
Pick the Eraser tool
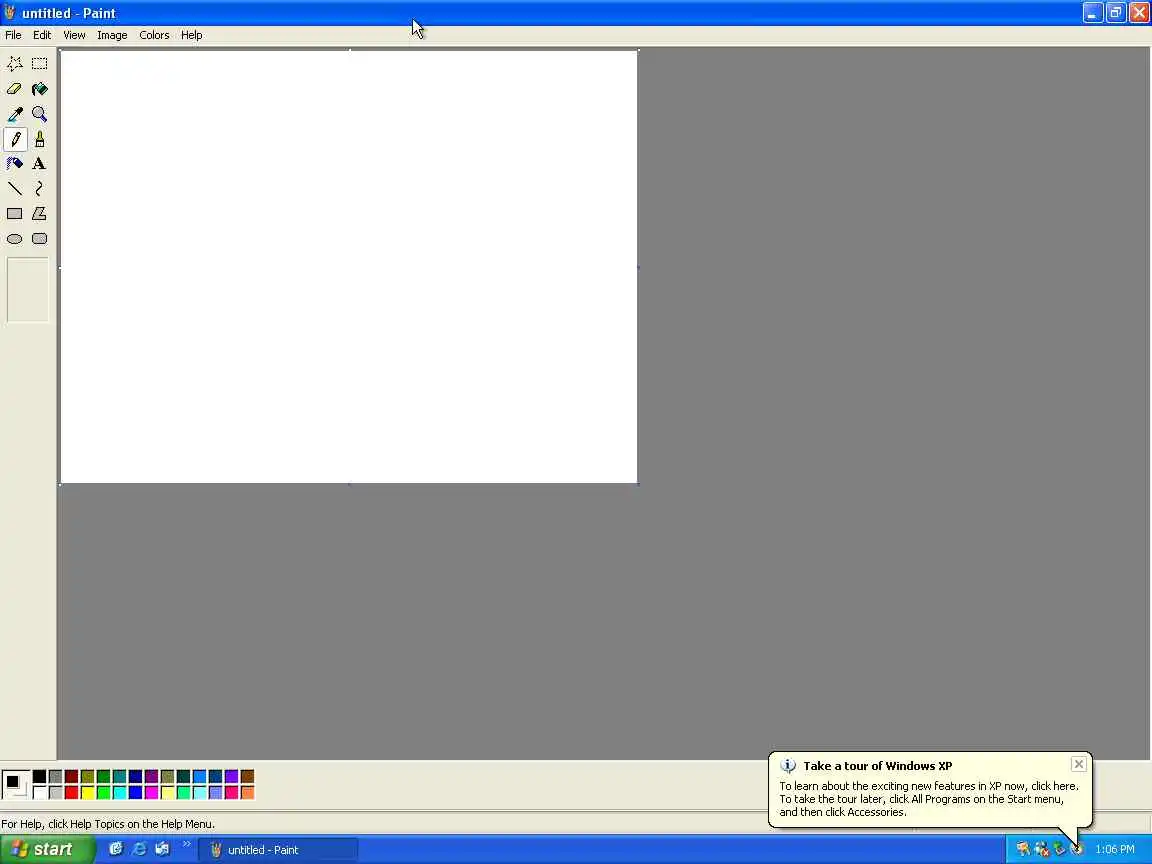15,89
